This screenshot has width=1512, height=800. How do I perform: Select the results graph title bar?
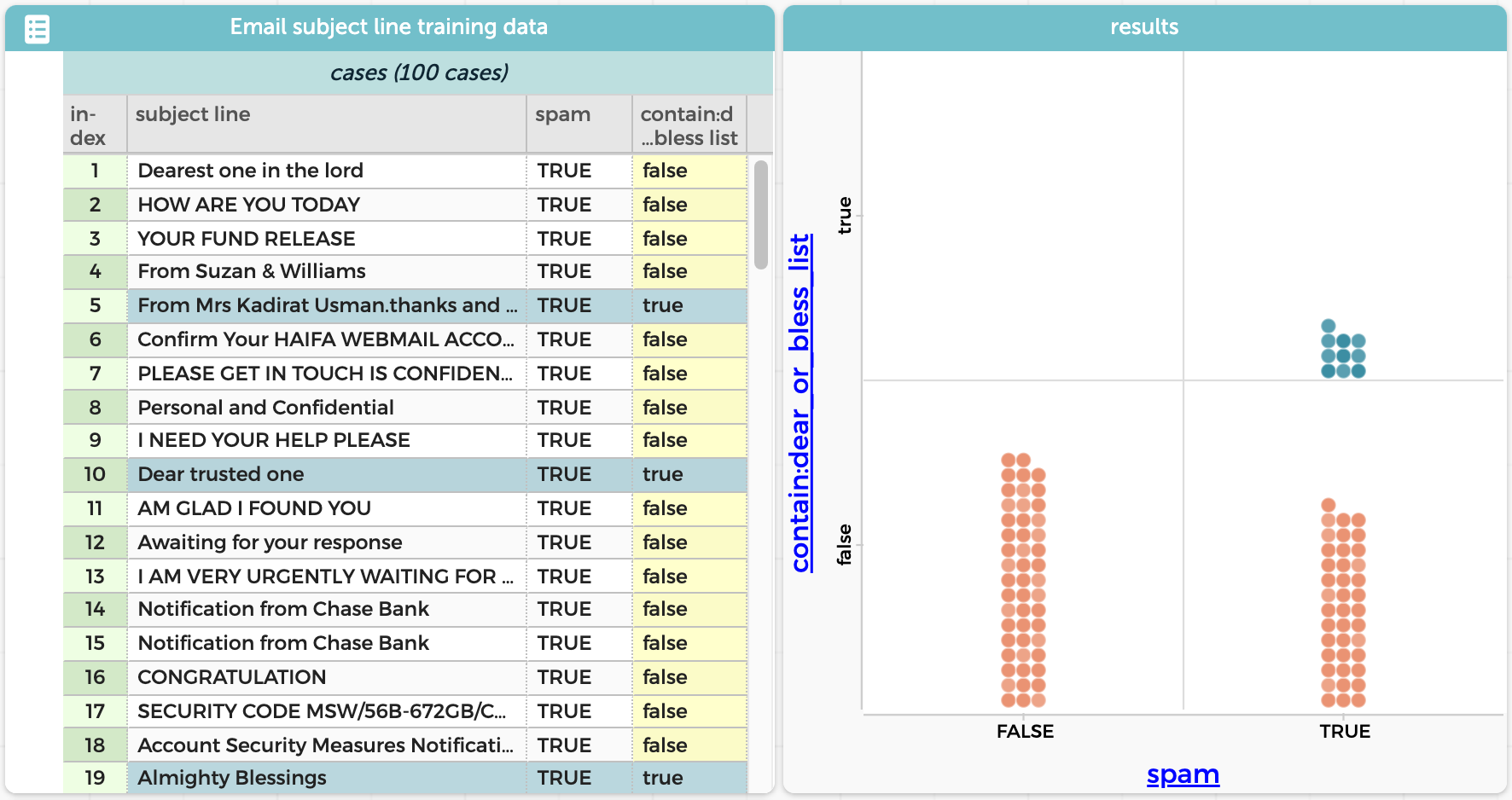1143,27
